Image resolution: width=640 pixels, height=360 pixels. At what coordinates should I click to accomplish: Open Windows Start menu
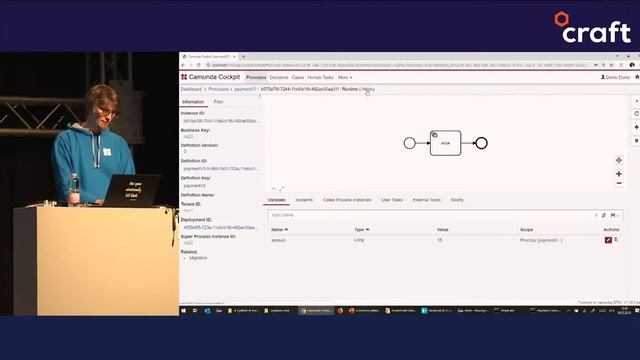(184, 311)
